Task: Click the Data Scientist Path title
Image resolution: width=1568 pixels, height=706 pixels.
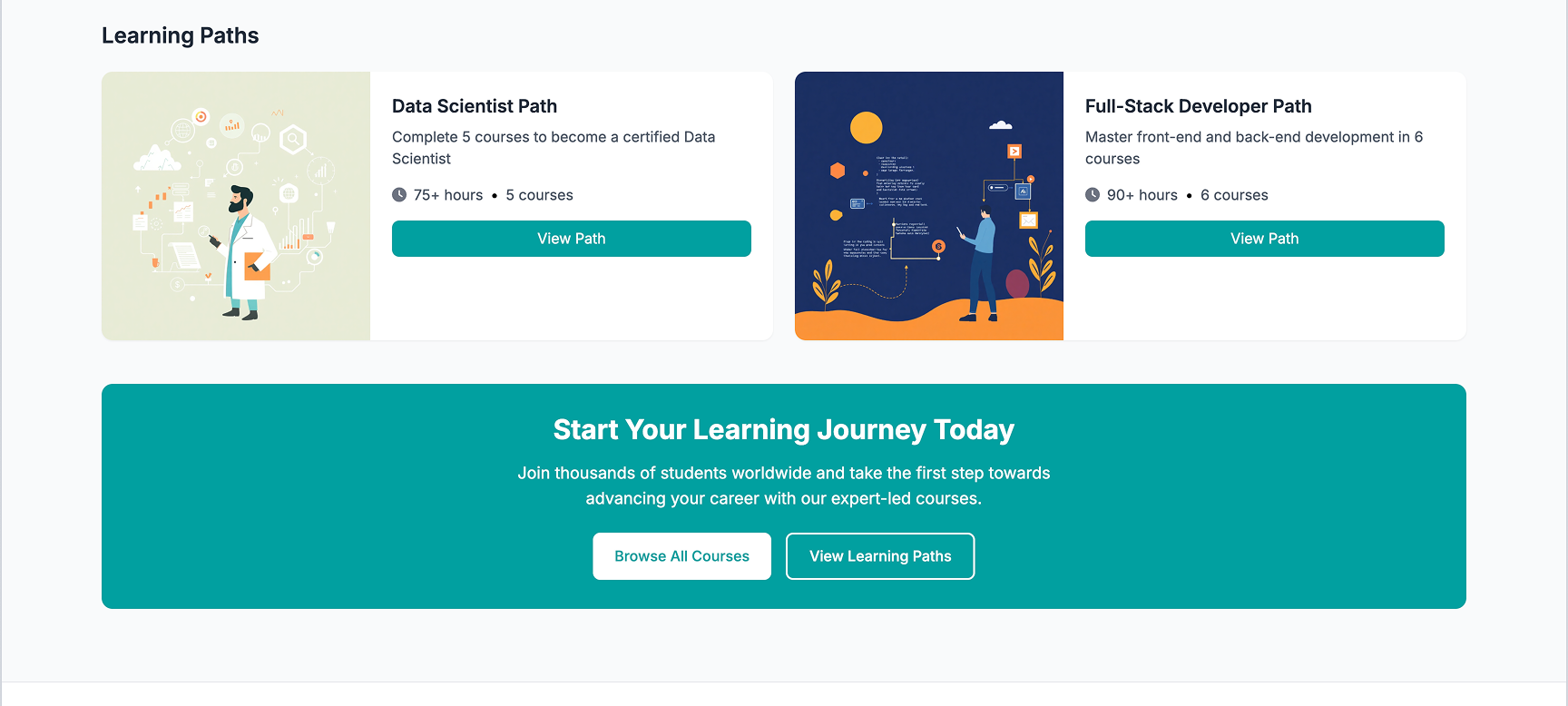Action: [475, 106]
